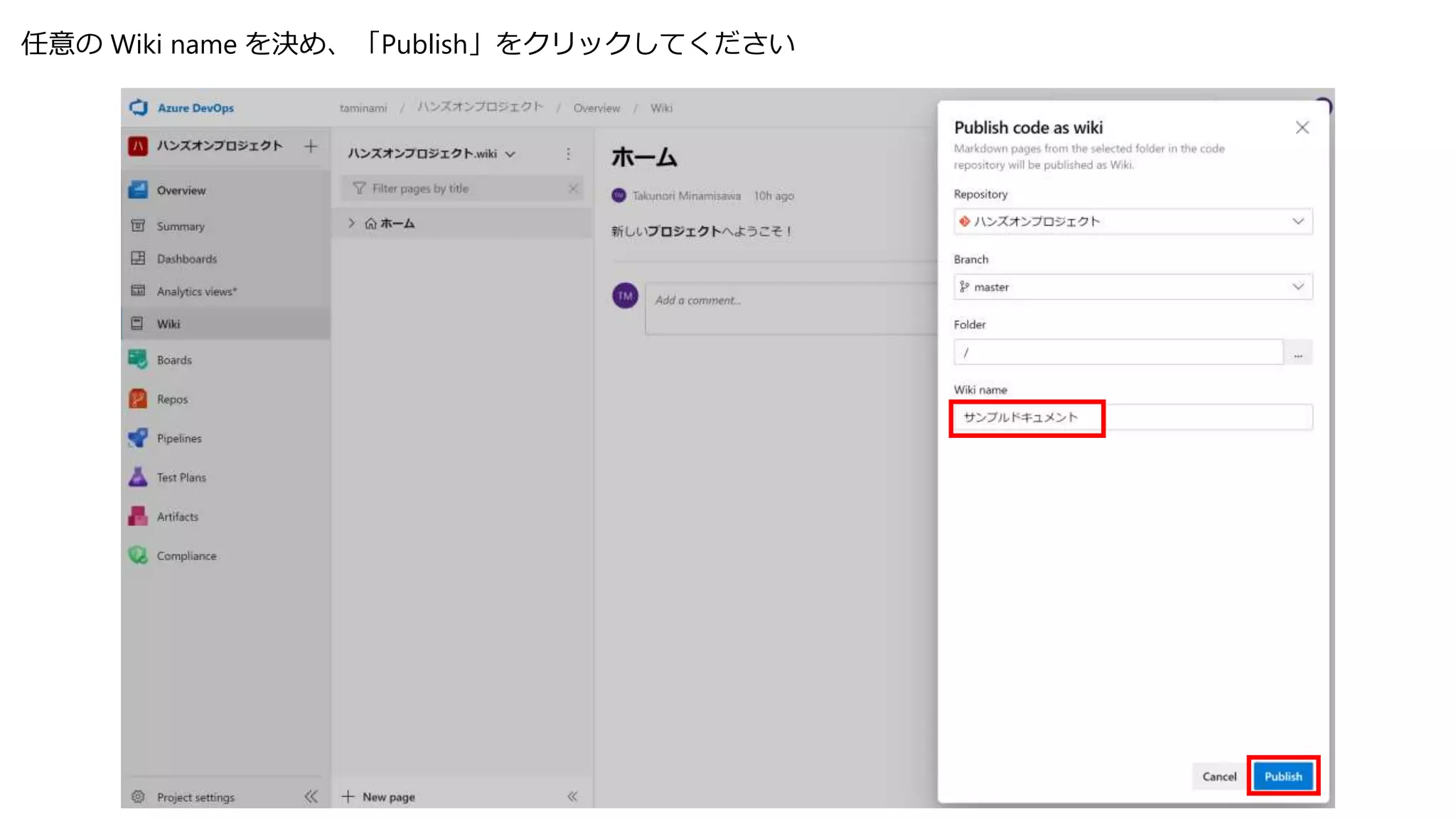Open the Branch dropdown showing master
This screenshot has width=1456, height=819.
click(x=1133, y=287)
